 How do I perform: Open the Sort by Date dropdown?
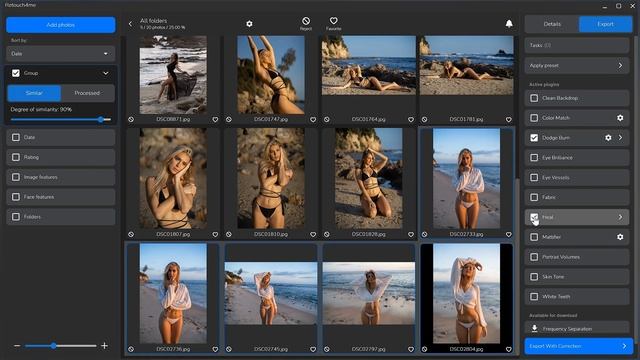click(x=60, y=53)
